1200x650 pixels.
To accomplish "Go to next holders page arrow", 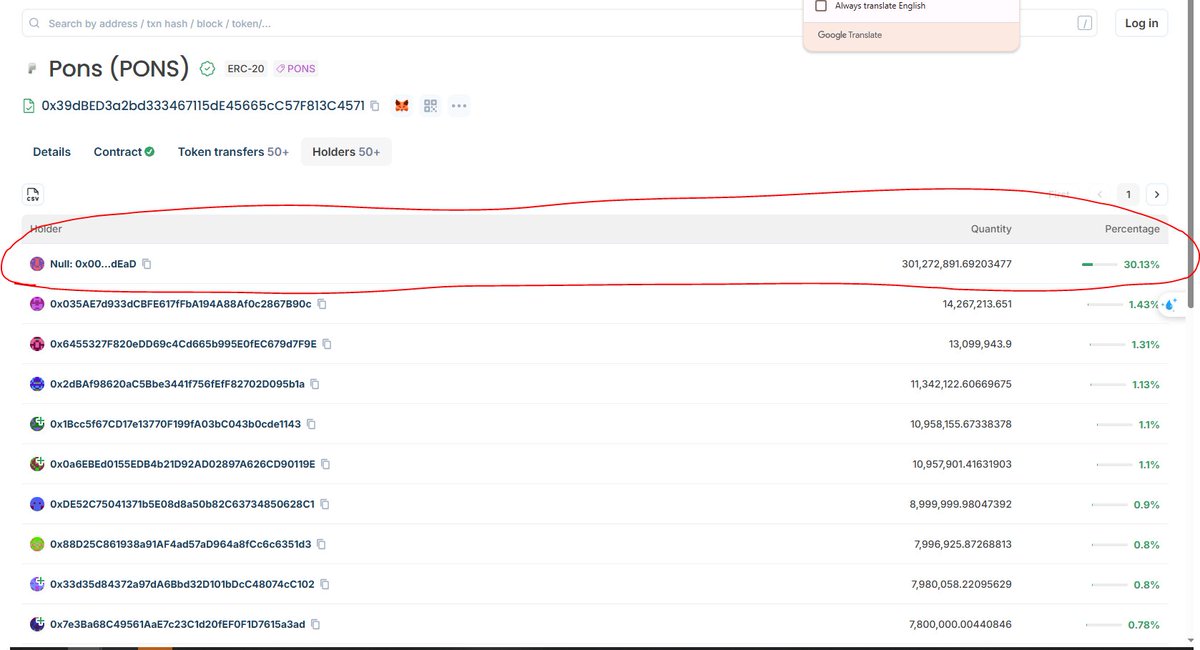I will [1157, 195].
